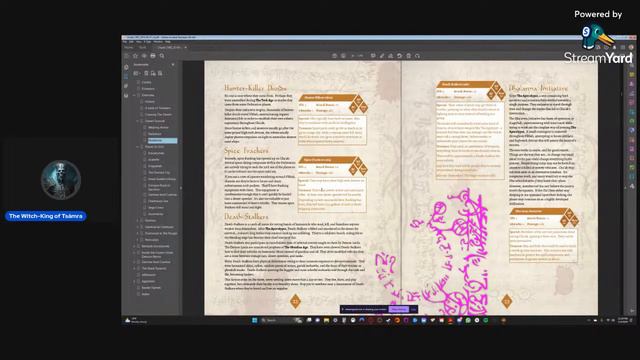Open the bookmarks options dropdown
Image resolution: width=640 pixels, height=360 pixels.
[137, 73]
